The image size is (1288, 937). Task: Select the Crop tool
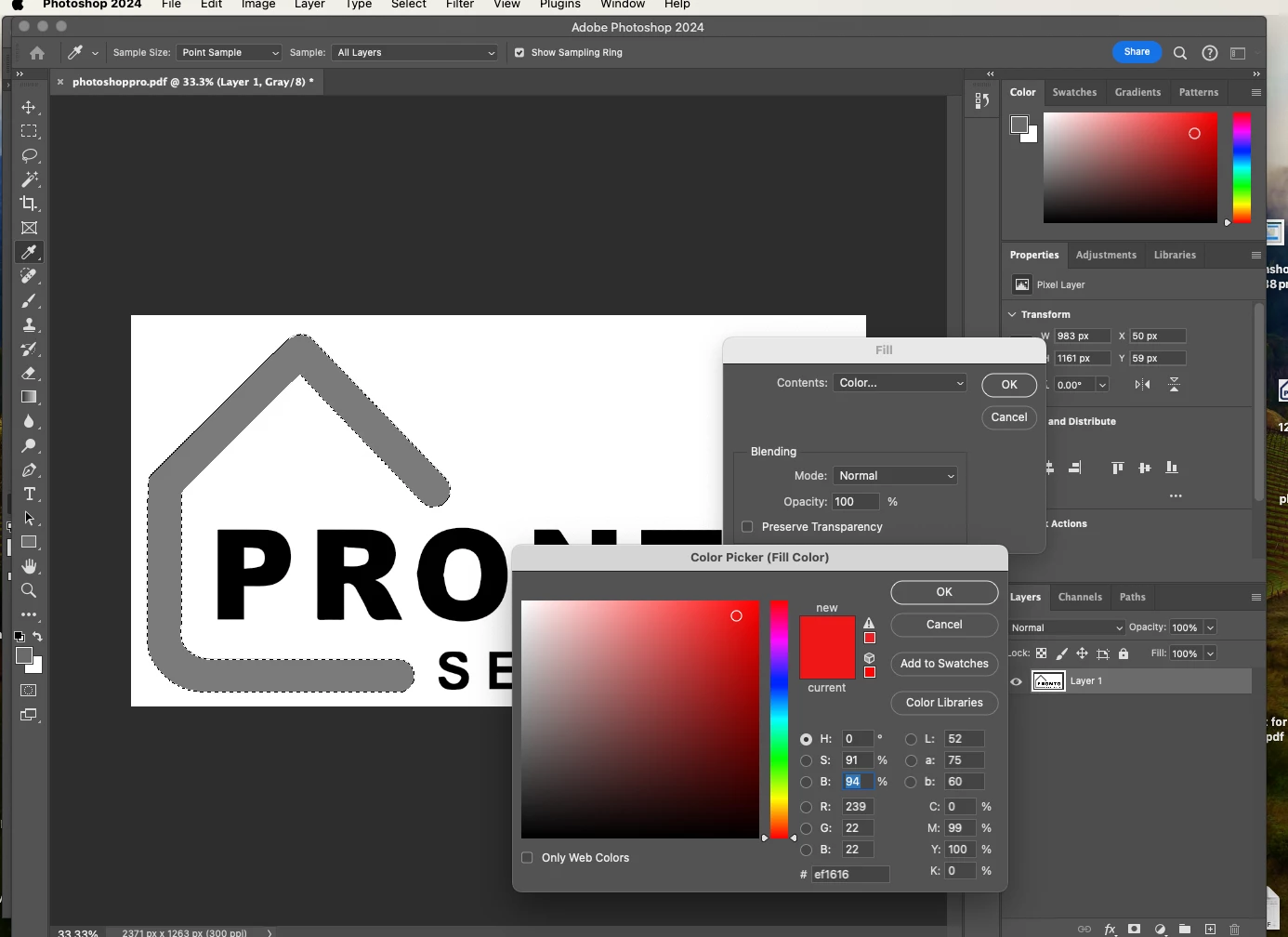[29, 204]
